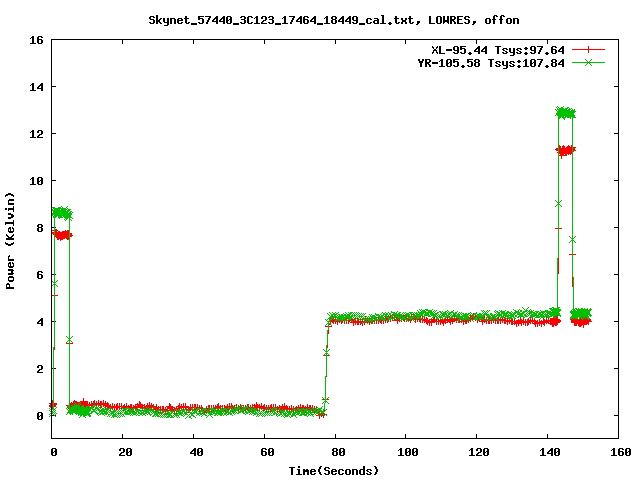Click x-axis tick label 80
640x480 pixels.
(x=338, y=452)
